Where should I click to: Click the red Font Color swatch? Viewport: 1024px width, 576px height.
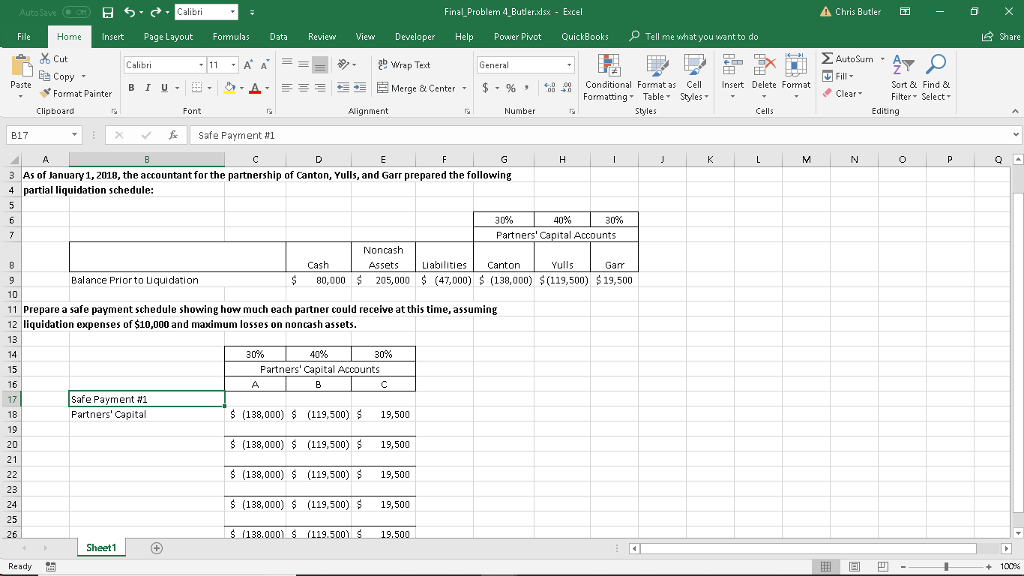[255, 88]
